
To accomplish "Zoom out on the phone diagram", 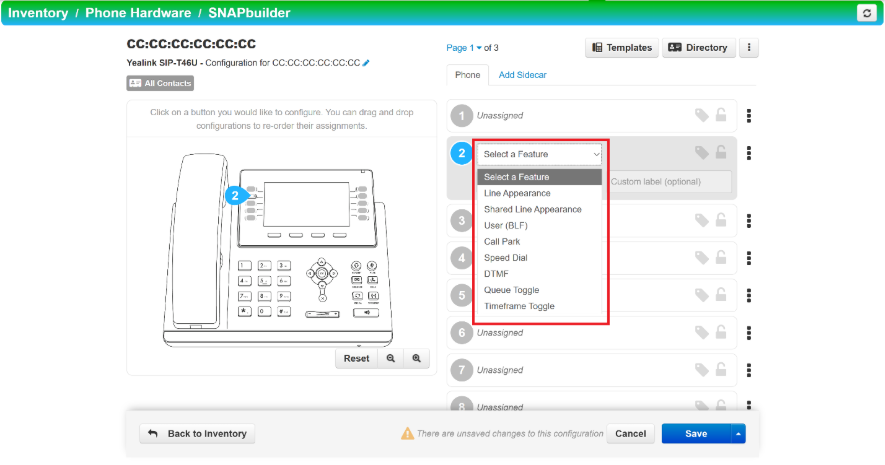I will pyautogui.click(x=391, y=358).
